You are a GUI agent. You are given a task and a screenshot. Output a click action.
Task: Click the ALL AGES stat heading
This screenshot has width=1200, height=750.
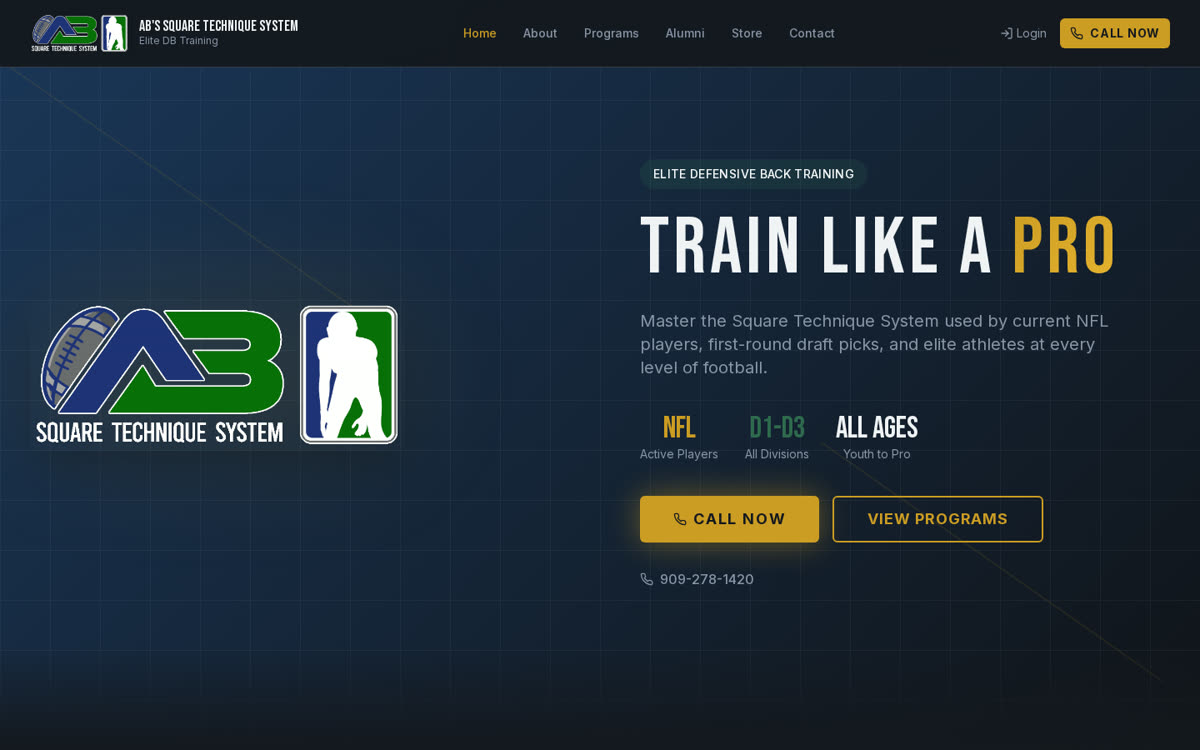pos(877,428)
